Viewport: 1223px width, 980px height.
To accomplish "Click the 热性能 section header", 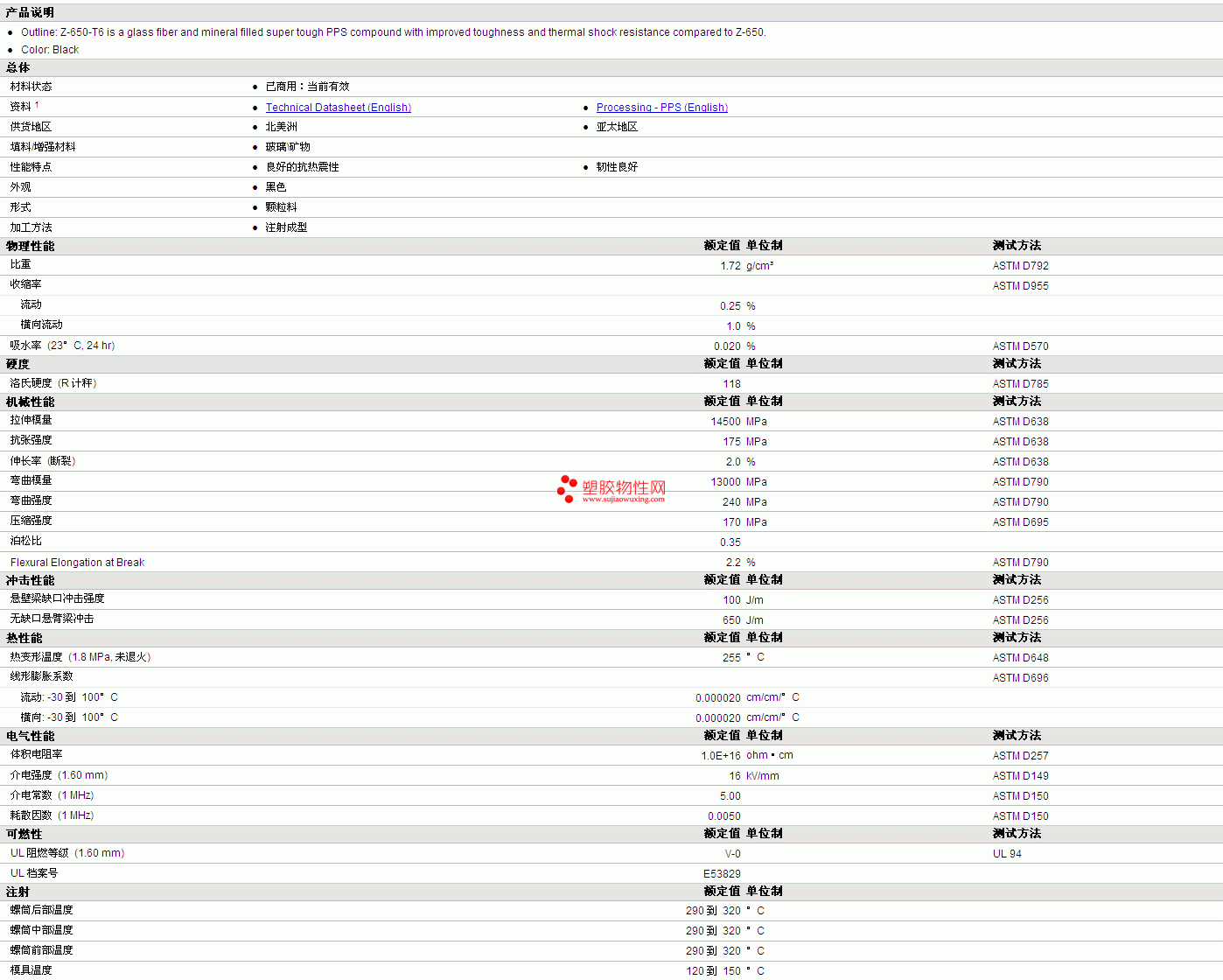I will 24,638.
